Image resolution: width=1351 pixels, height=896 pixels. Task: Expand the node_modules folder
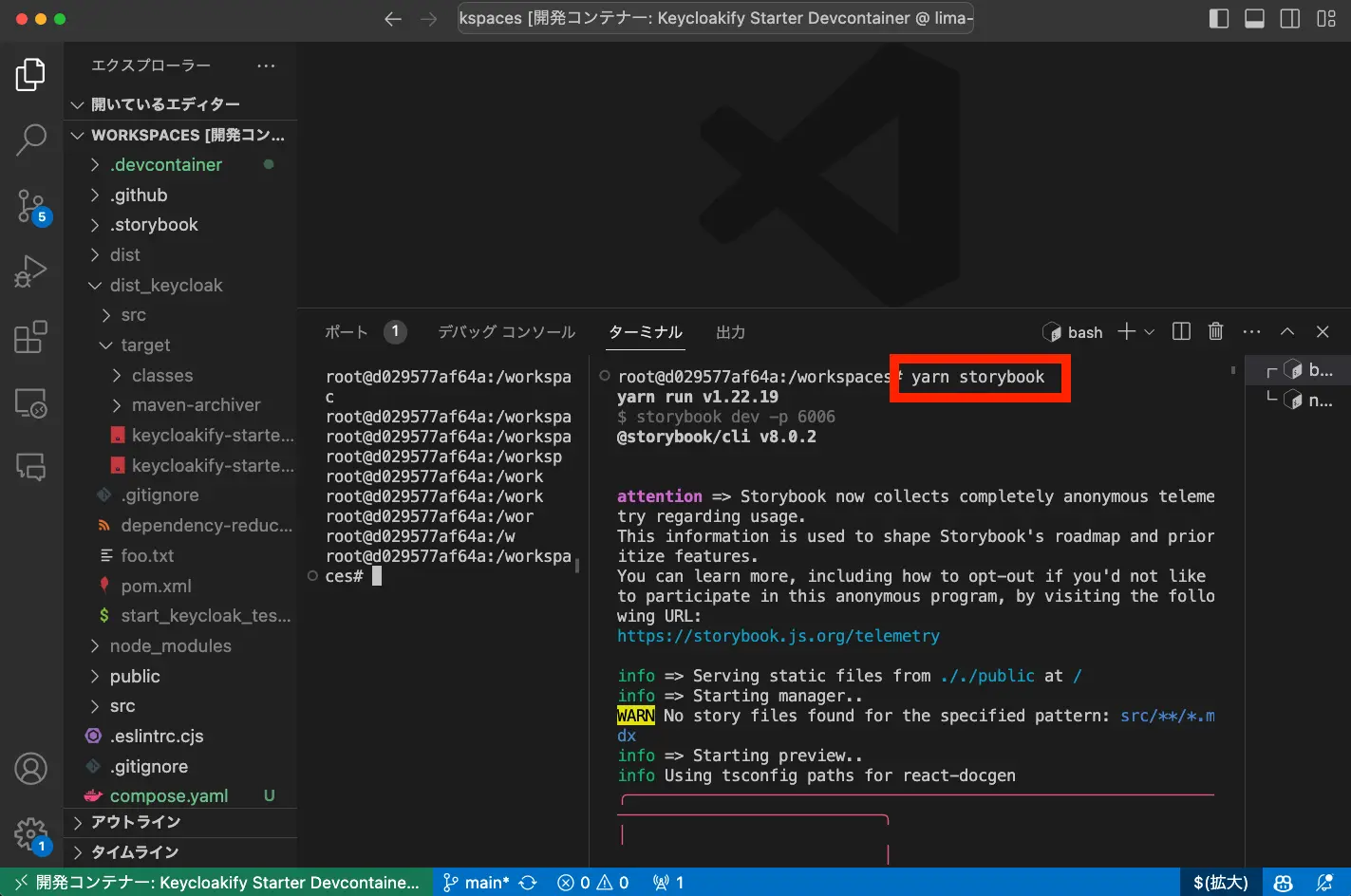[170, 646]
